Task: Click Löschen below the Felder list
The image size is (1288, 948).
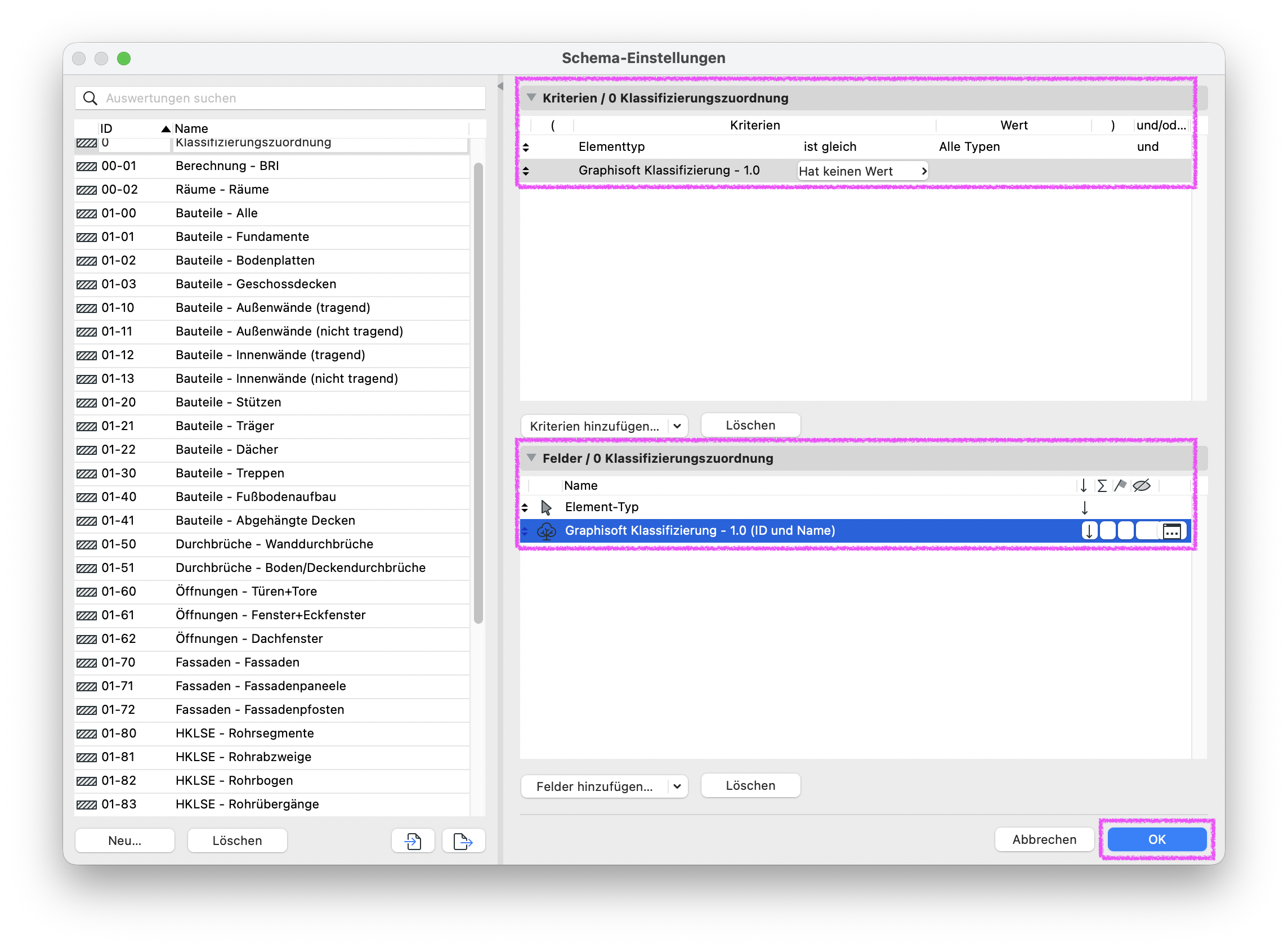Action: [x=750, y=786]
